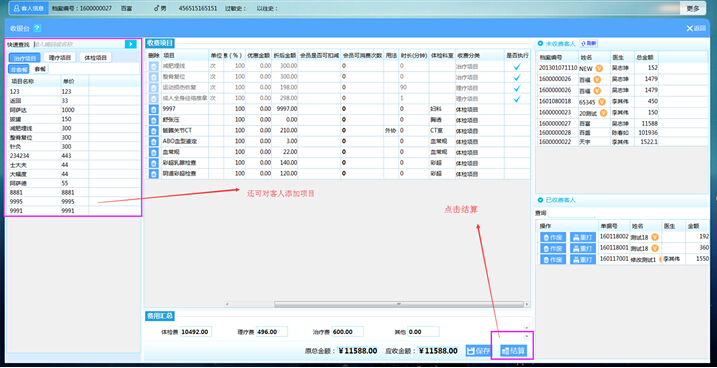This screenshot has width=717, height=368.
Task: Click VIP badge on receipt 160118002
Action: [x=655, y=237]
